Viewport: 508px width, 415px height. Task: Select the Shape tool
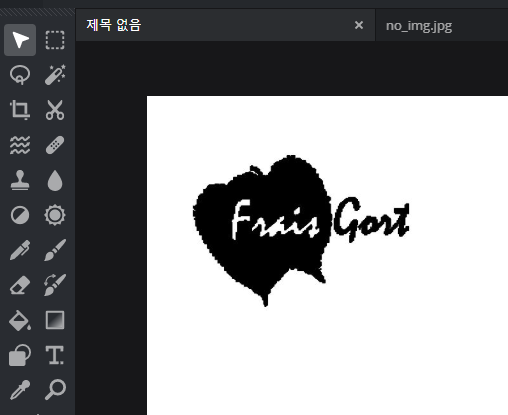(20, 355)
